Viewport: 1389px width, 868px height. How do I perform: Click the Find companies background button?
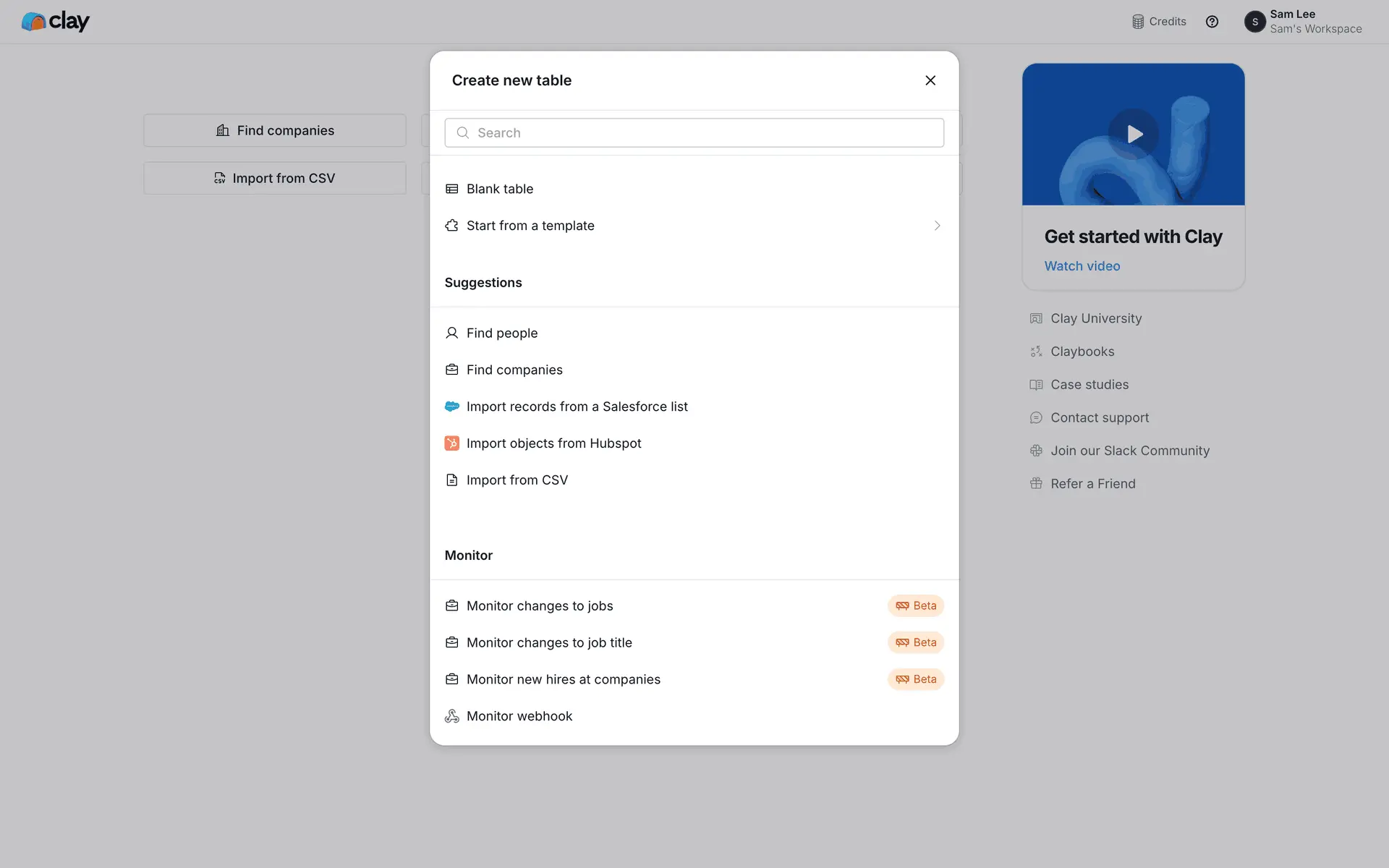[x=275, y=130]
